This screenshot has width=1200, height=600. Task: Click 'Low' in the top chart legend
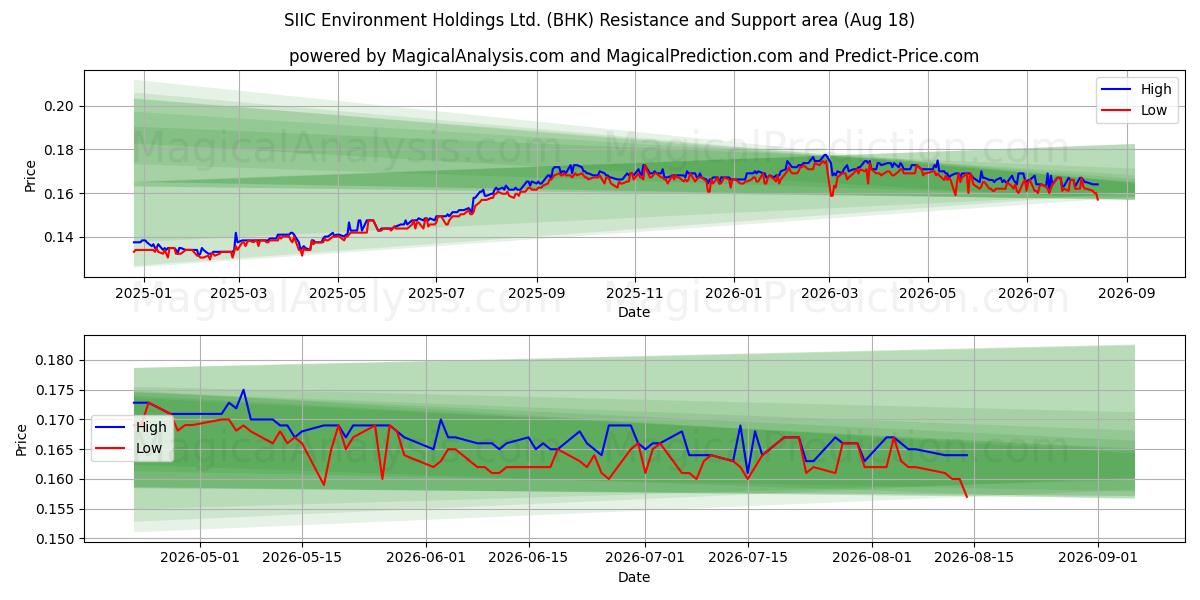pos(1154,110)
